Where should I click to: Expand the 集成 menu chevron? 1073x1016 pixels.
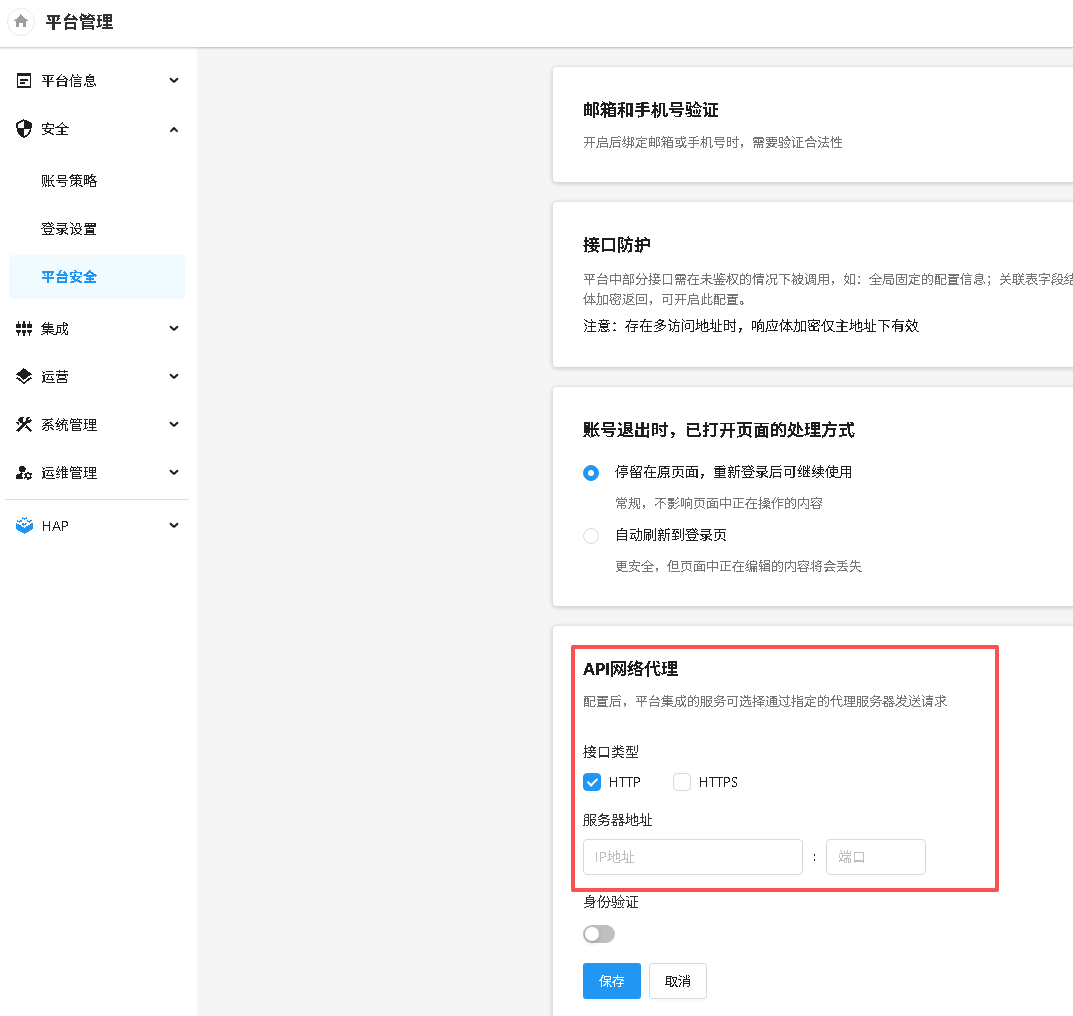[174, 329]
